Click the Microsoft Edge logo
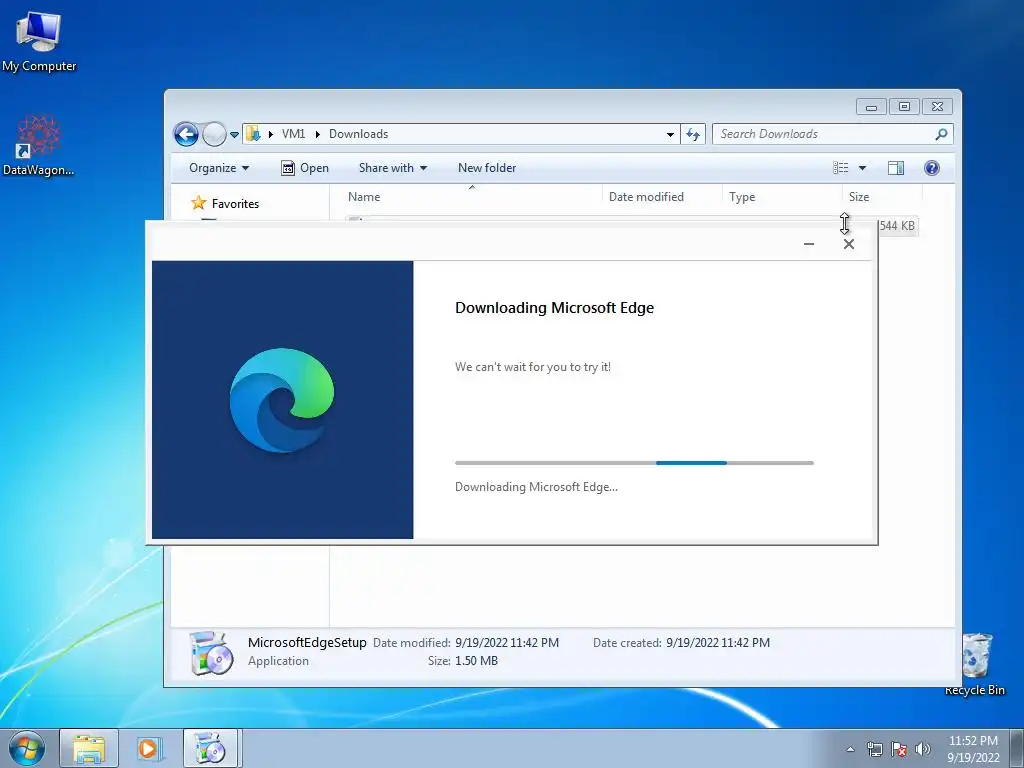 point(282,400)
